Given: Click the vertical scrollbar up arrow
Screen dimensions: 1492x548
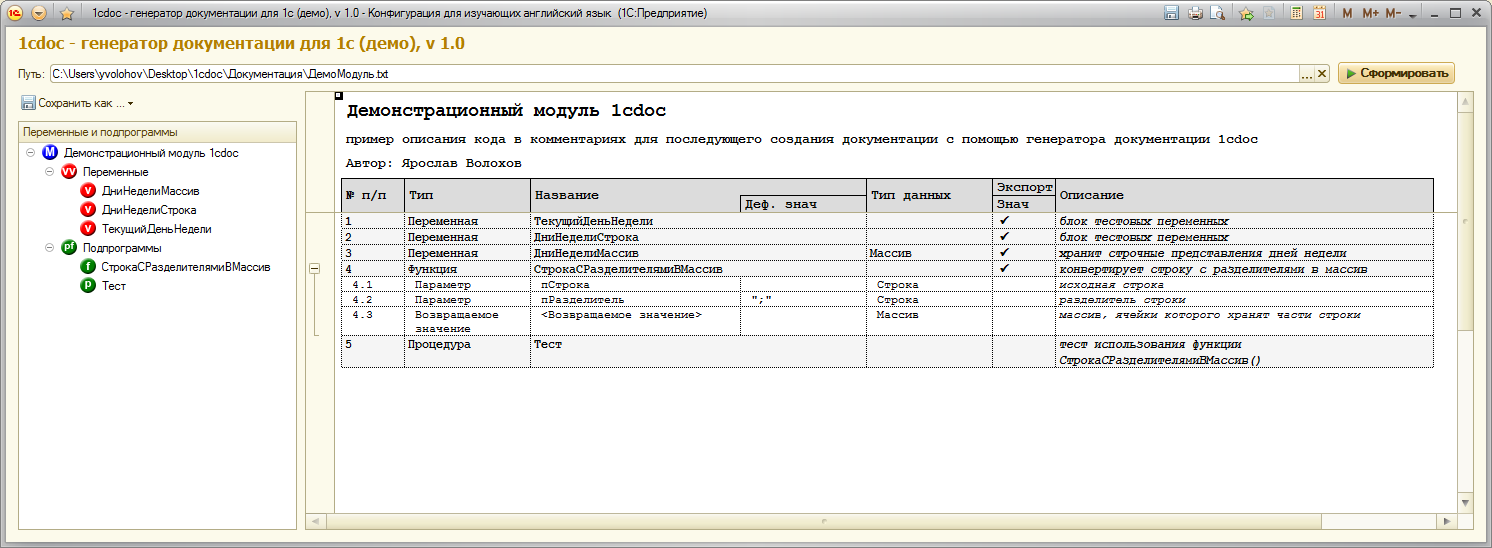Looking at the screenshot, I should point(1465,101).
